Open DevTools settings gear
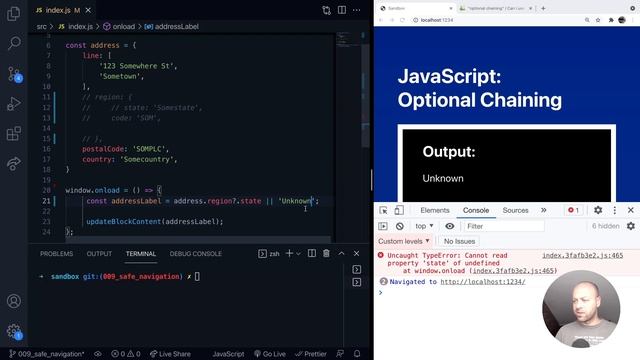This screenshot has width=640, height=360. point(598,210)
